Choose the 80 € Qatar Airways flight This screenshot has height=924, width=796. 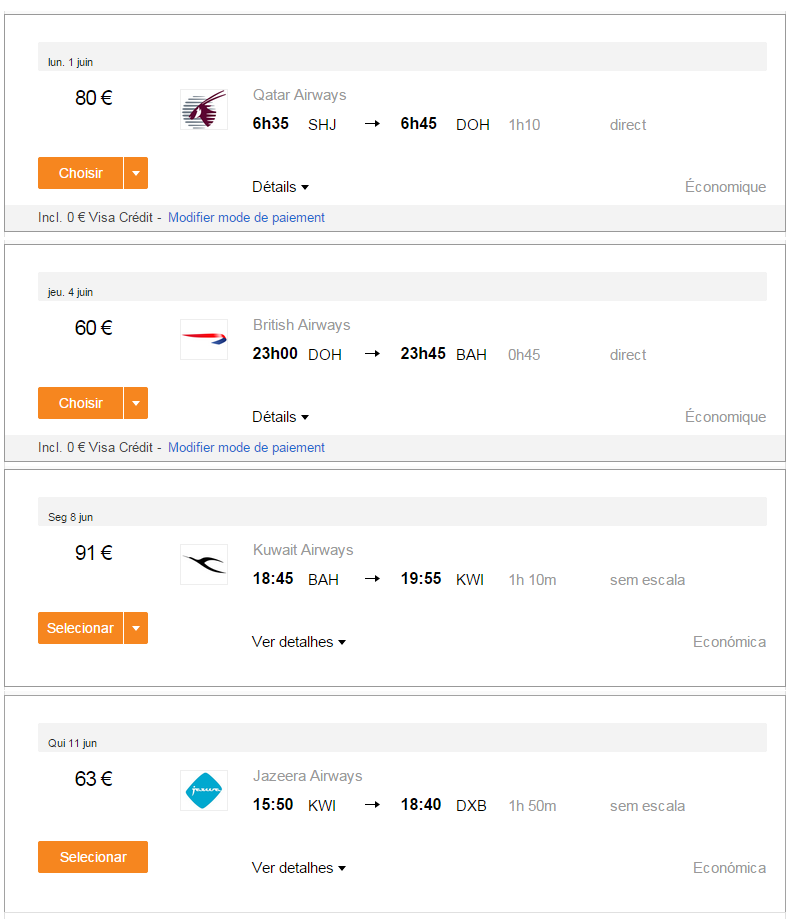(81, 173)
